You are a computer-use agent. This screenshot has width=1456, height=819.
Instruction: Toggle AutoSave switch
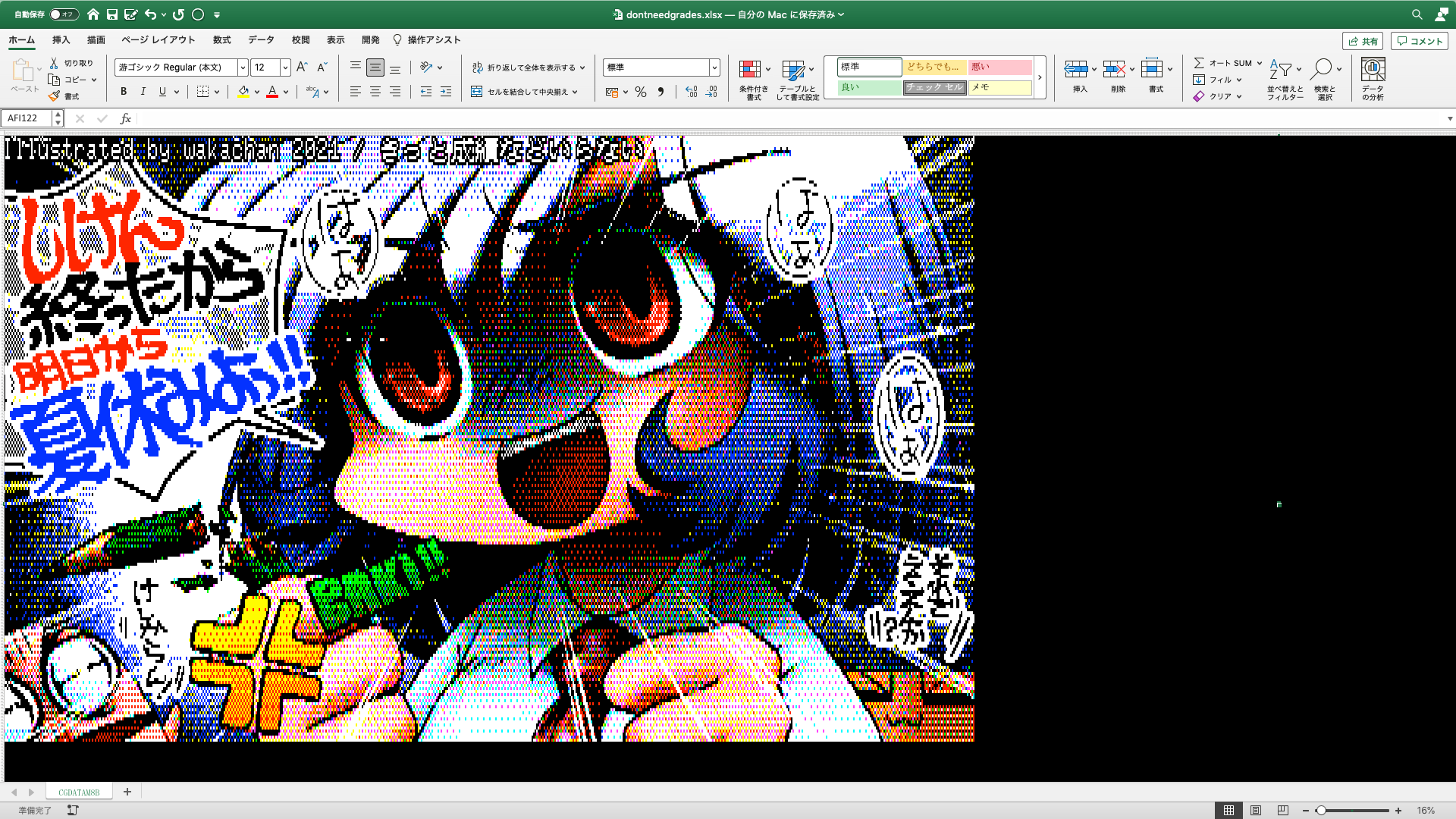coord(63,14)
